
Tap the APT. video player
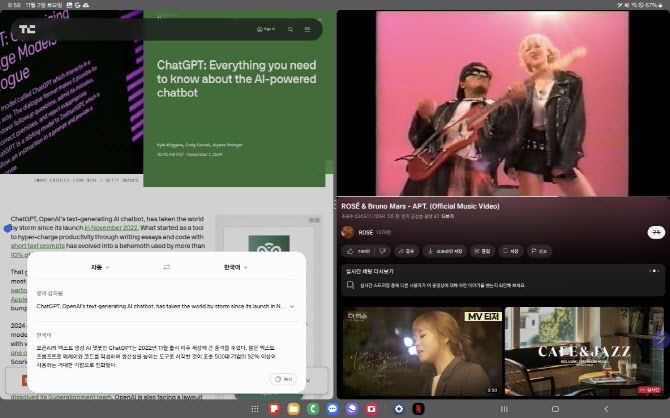tap(502, 101)
